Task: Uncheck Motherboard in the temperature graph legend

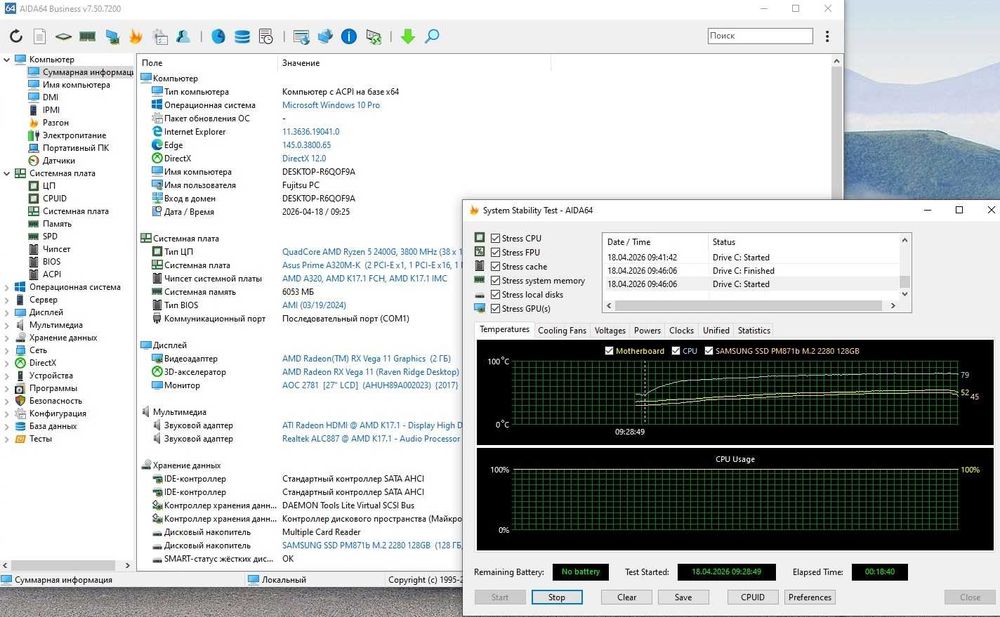Action: coord(609,351)
